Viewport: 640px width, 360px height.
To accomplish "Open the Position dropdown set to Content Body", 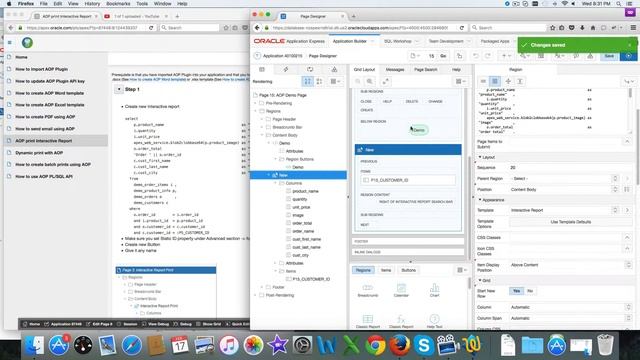I will coord(565,189).
